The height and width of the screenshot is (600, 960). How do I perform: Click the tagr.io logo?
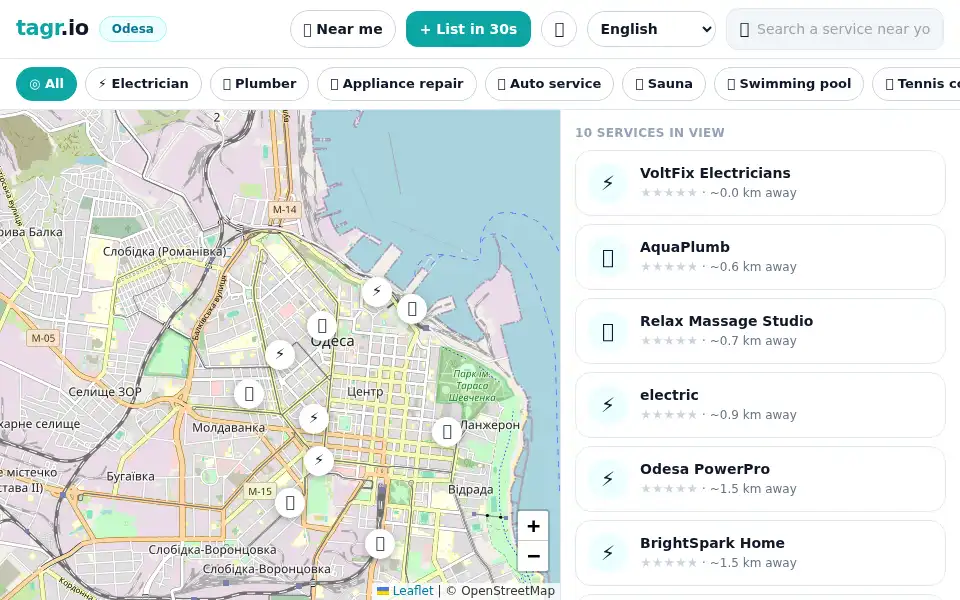pos(52,28)
